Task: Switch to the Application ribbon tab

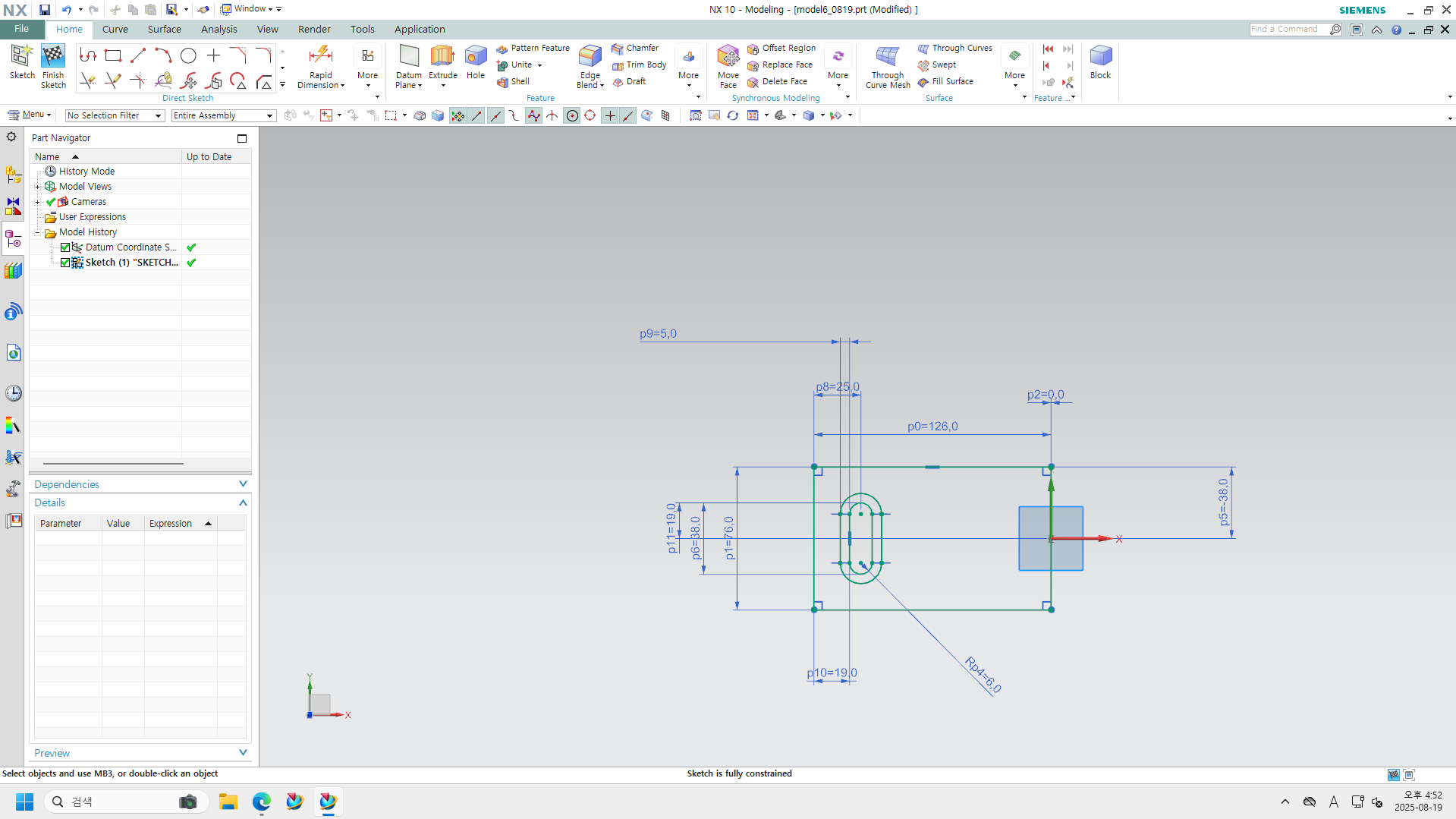Action: (420, 30)
